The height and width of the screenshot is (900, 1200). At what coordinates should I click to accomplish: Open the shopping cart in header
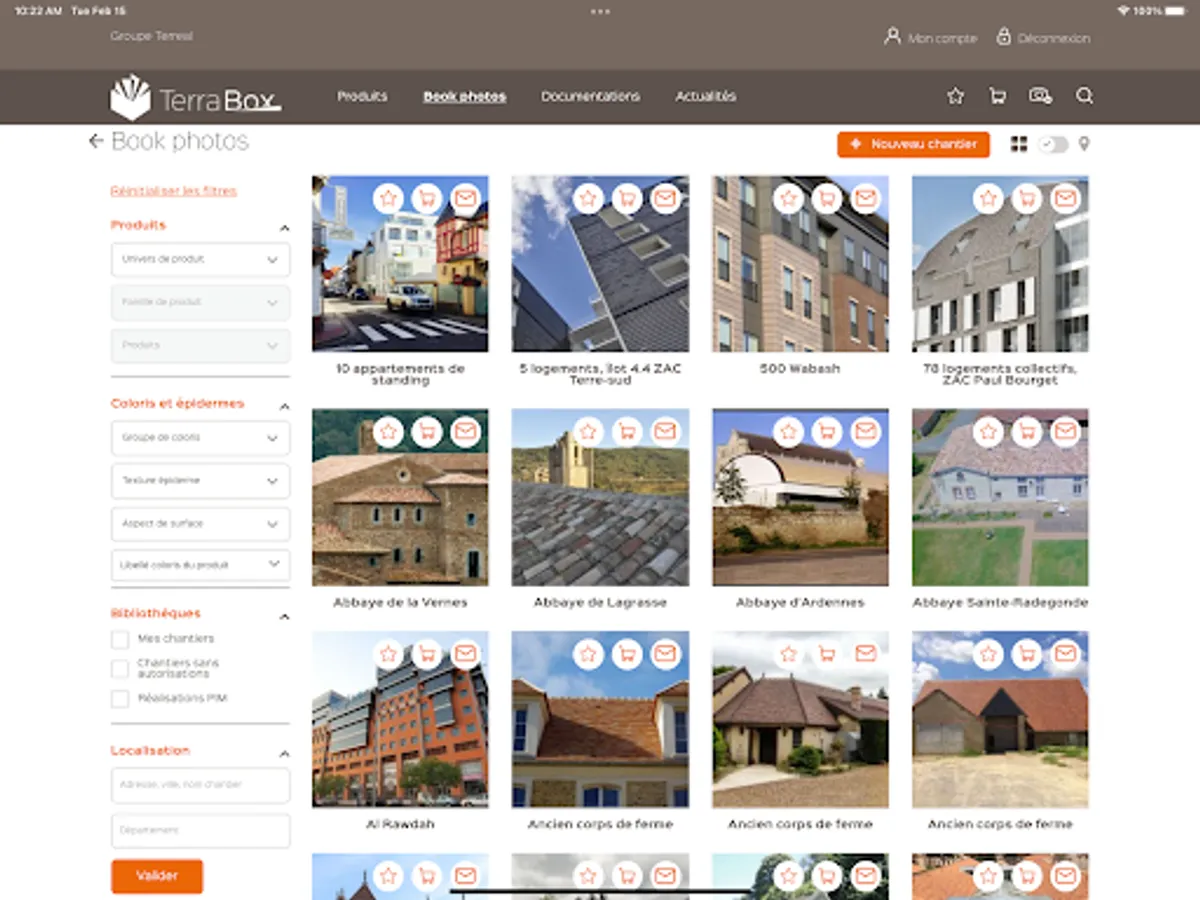point(997,96)
